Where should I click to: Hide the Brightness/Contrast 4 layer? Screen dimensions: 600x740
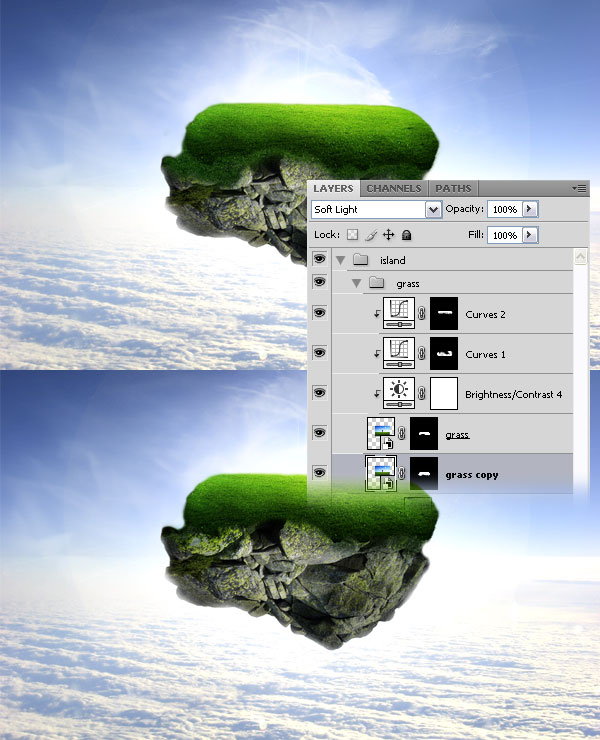[x=320, y=393]
